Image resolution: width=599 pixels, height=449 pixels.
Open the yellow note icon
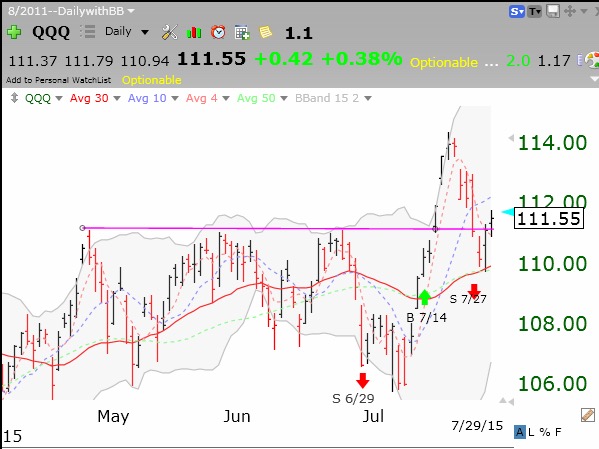pyautogui.click(x=266, y=32)
